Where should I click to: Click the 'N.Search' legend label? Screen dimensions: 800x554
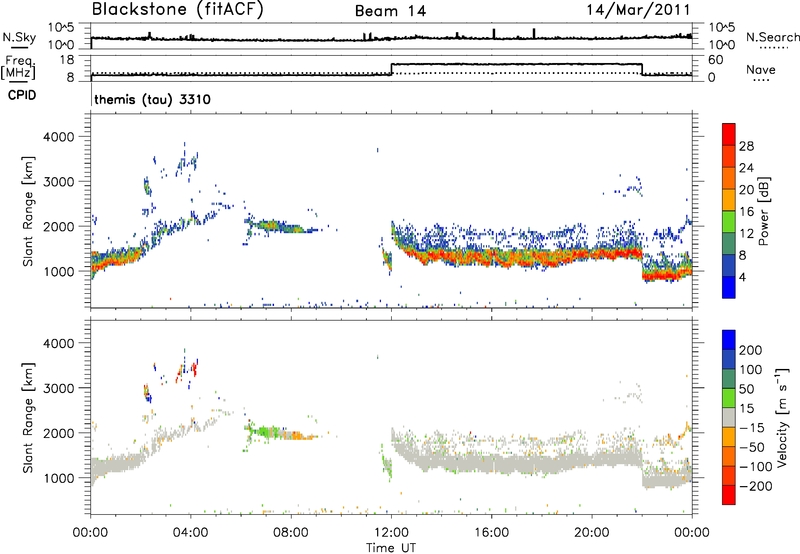pyautogui.click(x=772, y=37)
